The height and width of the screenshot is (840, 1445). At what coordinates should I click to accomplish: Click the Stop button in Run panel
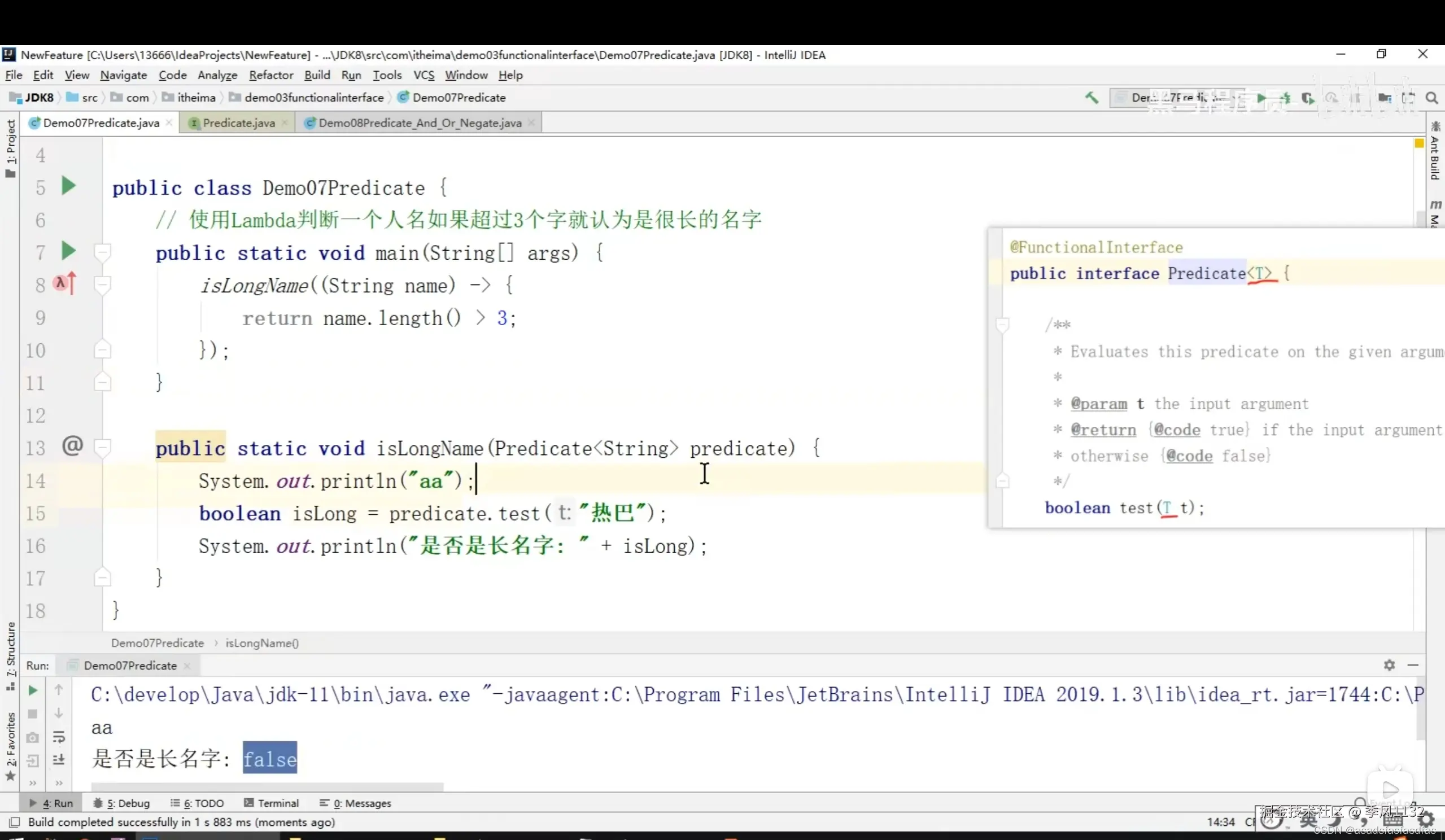[33, 714]
